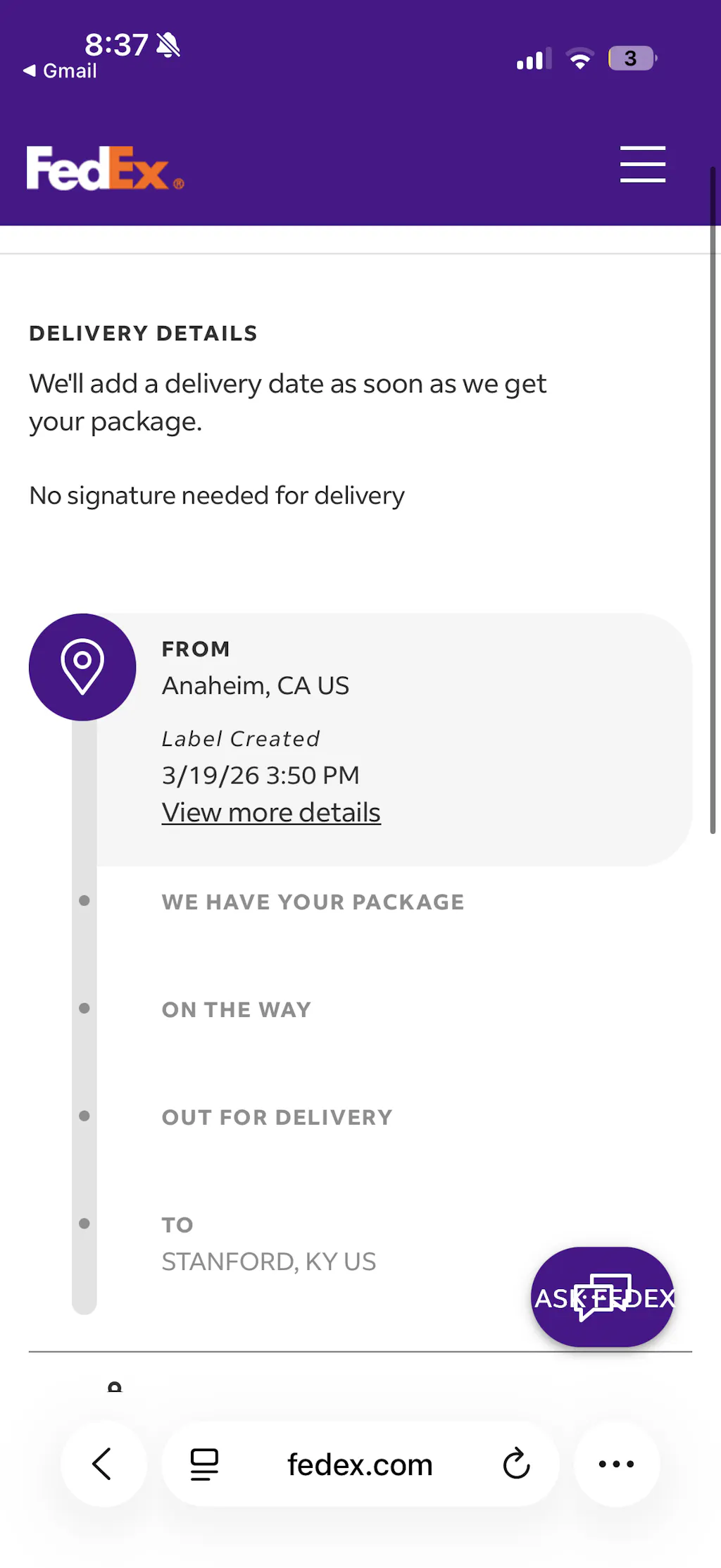Viewport: 721px width, 1568px height.
Task: Select the On The Way step
Action: pyautogui.click(x=237, y=1009)
